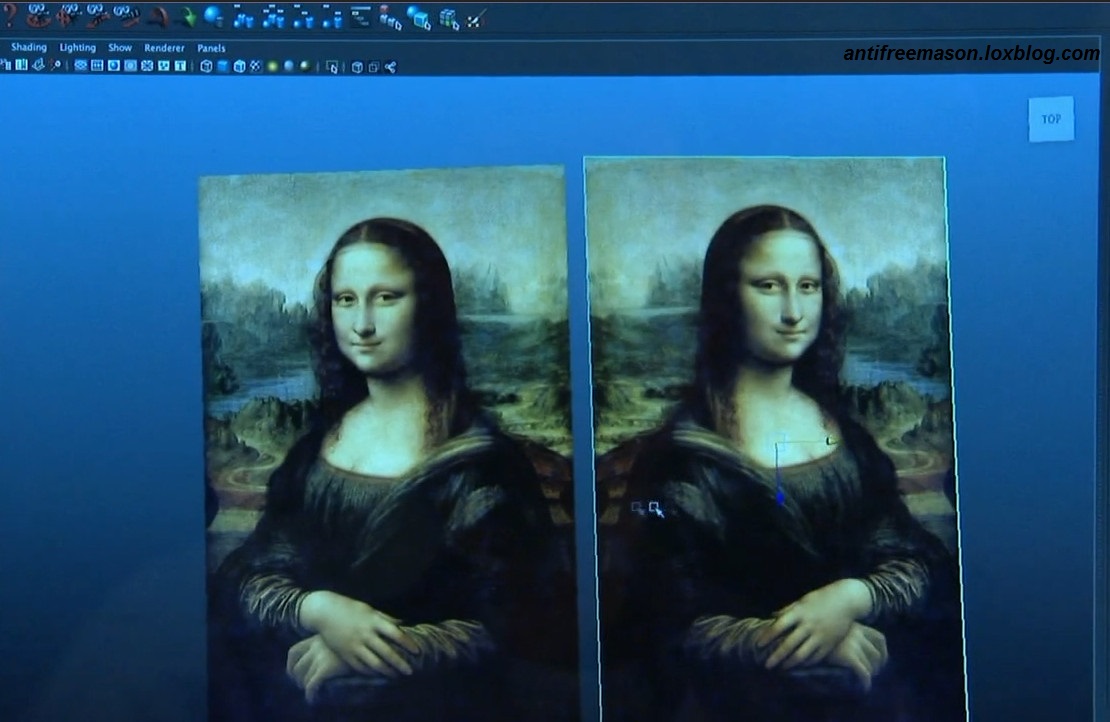This screenshot has height=722, width=1110.
Task: Click the camera bookmarks key icon
Action: pos(55,65)
